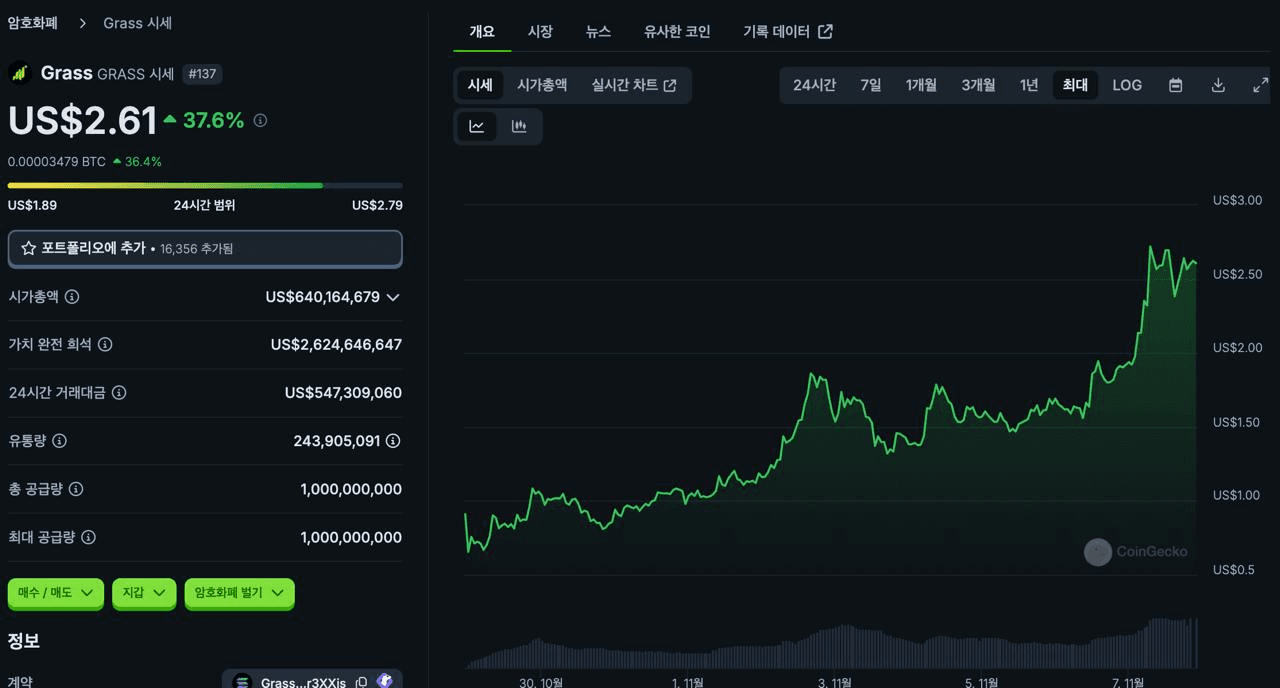Open 실시간 차트 link
The image size is (1280, 688).
coord(634,85)
